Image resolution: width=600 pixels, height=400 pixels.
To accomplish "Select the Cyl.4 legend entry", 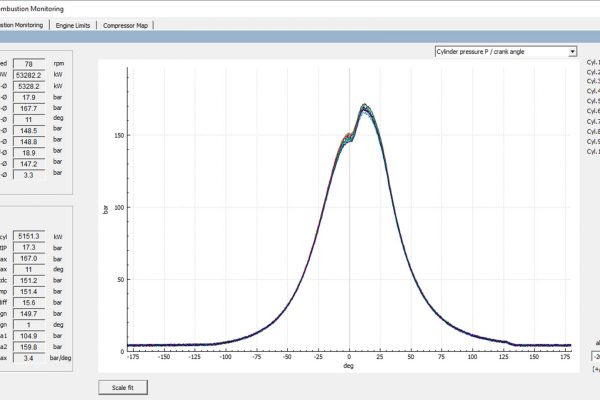I will (592, 94).
